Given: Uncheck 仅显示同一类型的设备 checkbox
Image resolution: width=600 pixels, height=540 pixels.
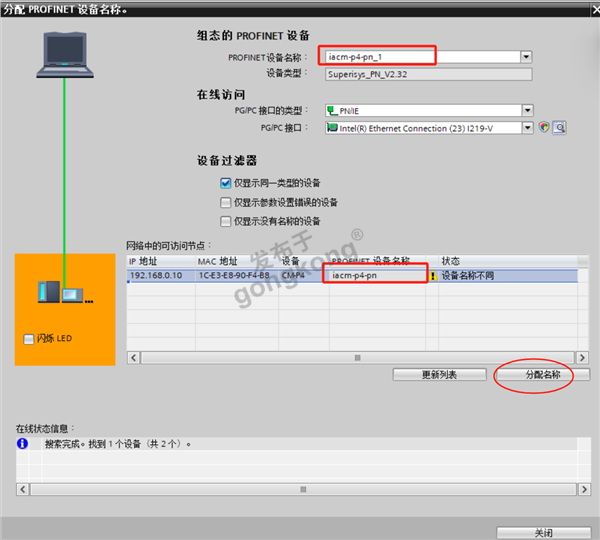Looking at the screenshot, I should click(225, 183).
